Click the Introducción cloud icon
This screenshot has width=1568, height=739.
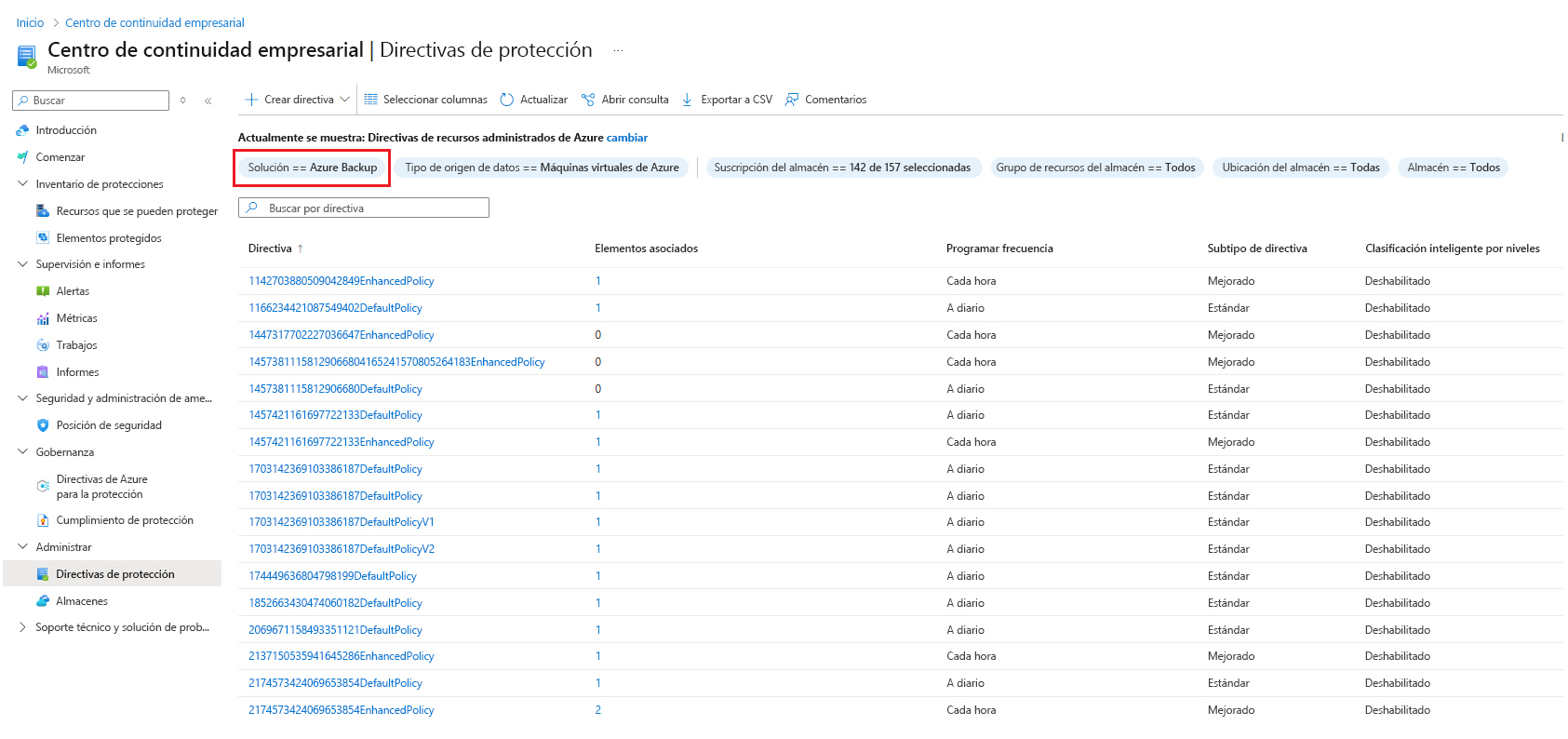(23, 130)
